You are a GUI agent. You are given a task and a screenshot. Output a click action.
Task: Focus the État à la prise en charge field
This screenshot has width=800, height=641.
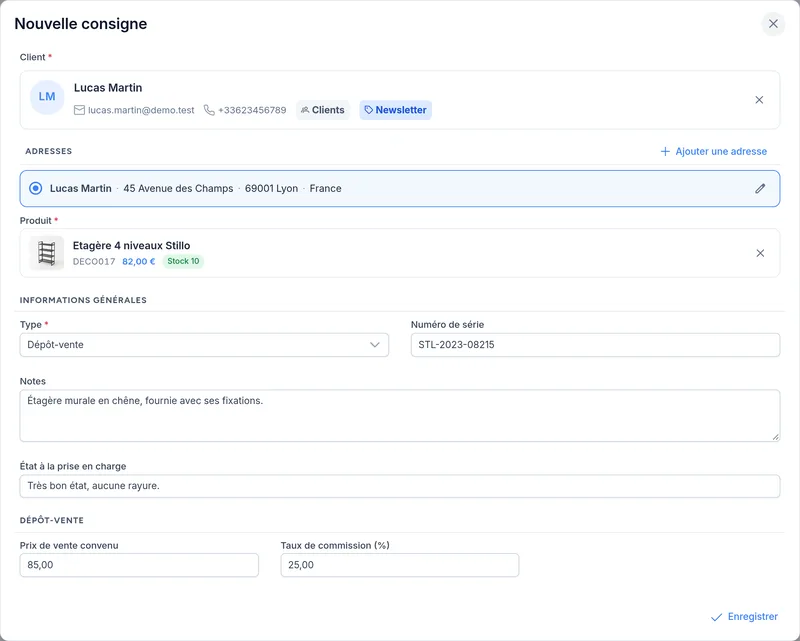click(400, 486)
